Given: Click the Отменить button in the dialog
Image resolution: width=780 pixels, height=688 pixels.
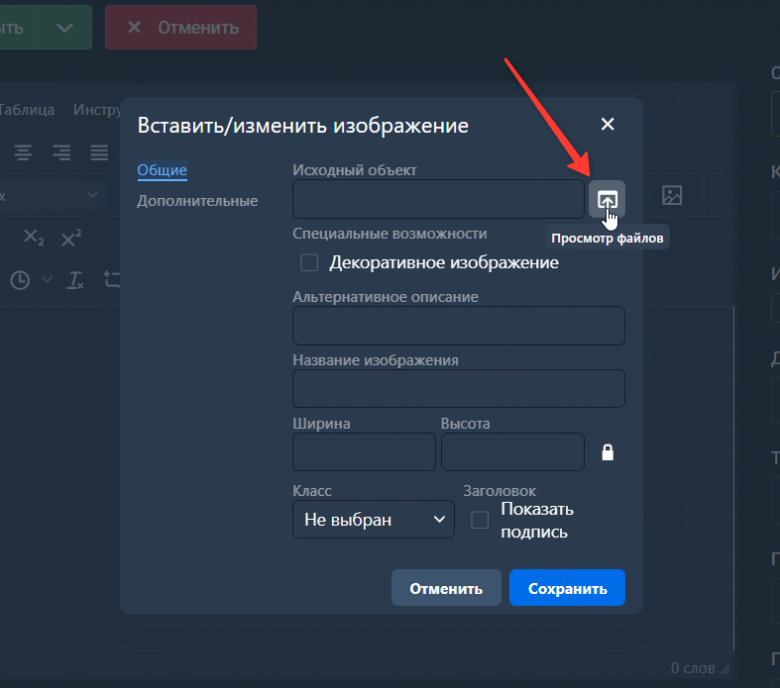Looking at the screenshot, I should (x=446, y=588).
